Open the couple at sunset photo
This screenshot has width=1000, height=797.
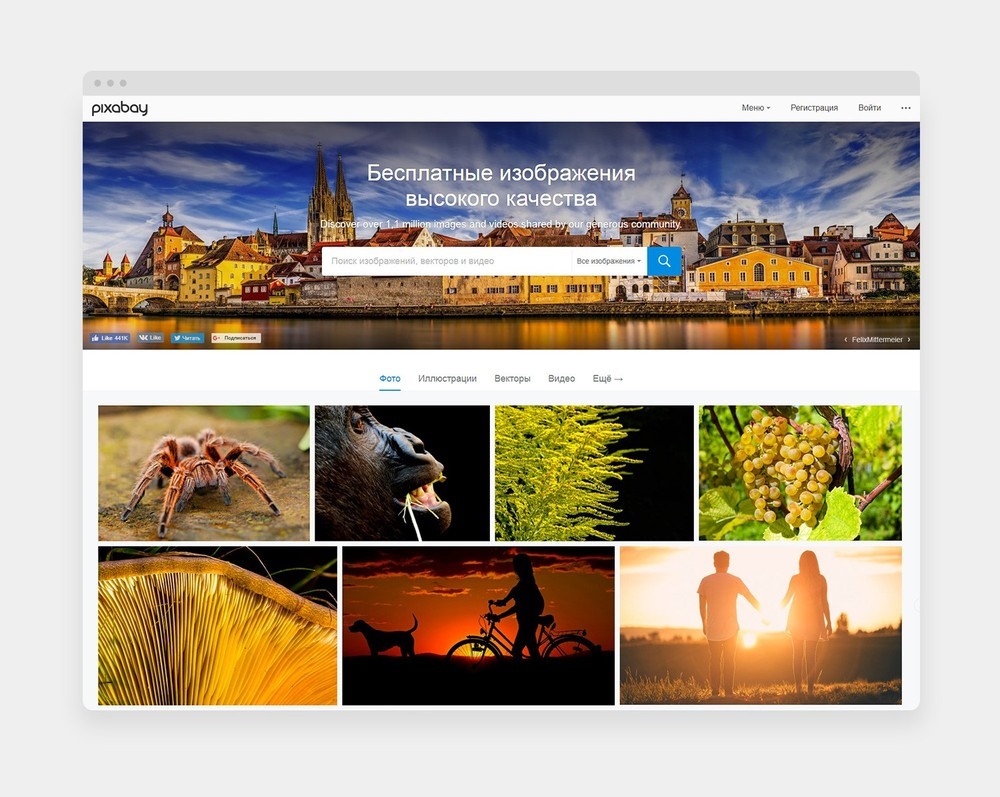coord(760,625)
